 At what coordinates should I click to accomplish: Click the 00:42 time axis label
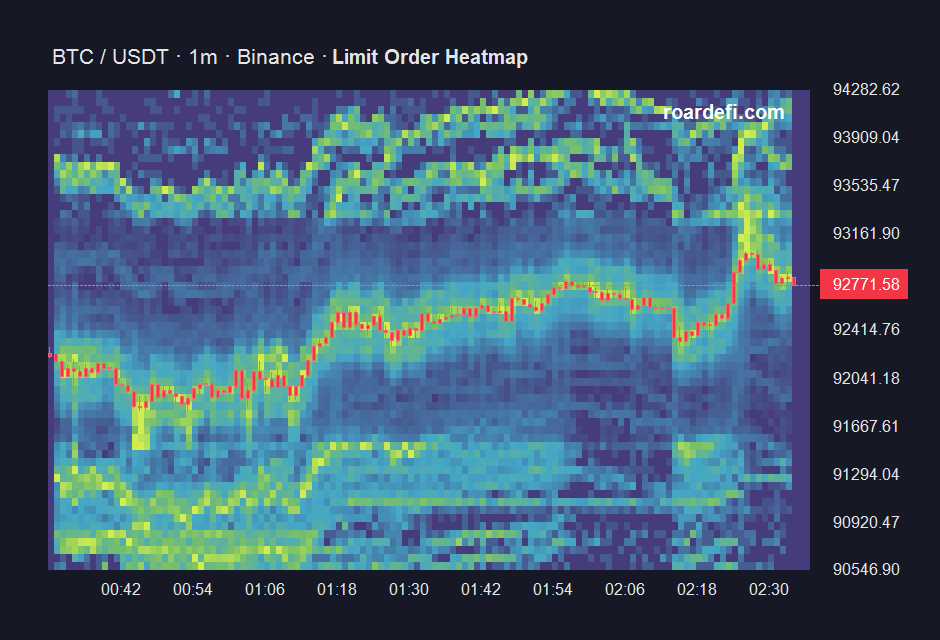[x=121, y=590]
